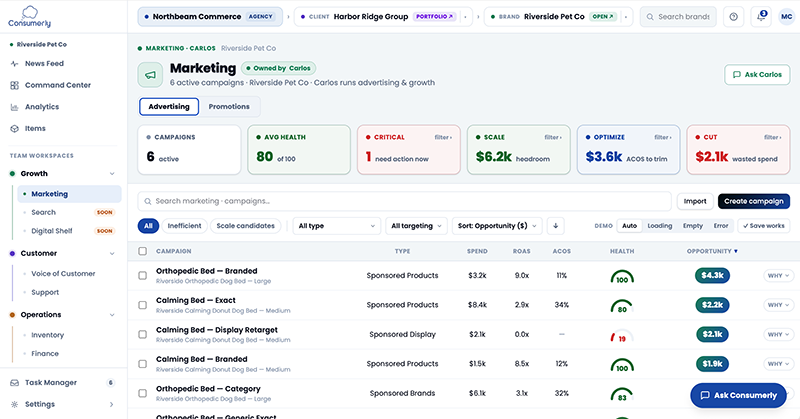
Task: Check Orthopedic Bed — Branded row checkbox
Action: 143,276
